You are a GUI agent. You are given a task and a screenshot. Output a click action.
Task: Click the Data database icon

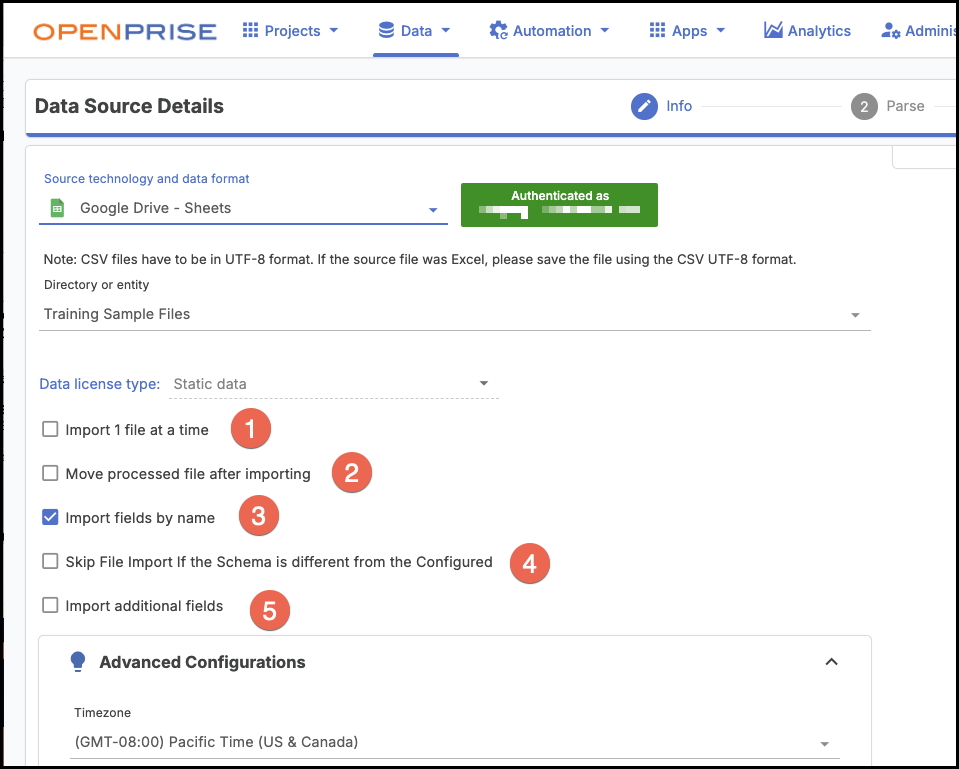(386, 30)
